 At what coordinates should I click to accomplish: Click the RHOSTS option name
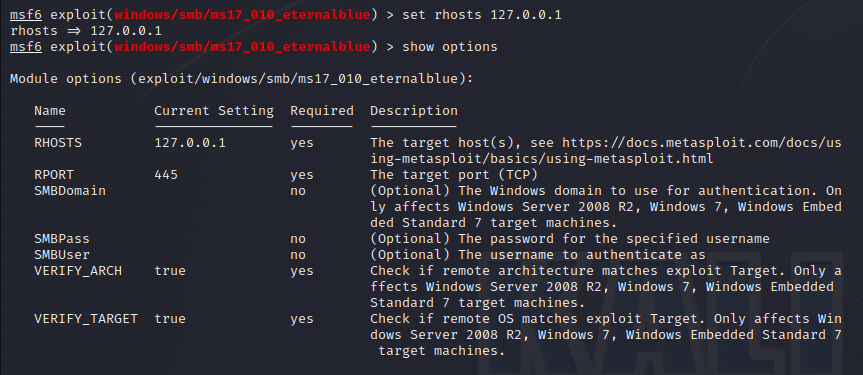point(58,143)
